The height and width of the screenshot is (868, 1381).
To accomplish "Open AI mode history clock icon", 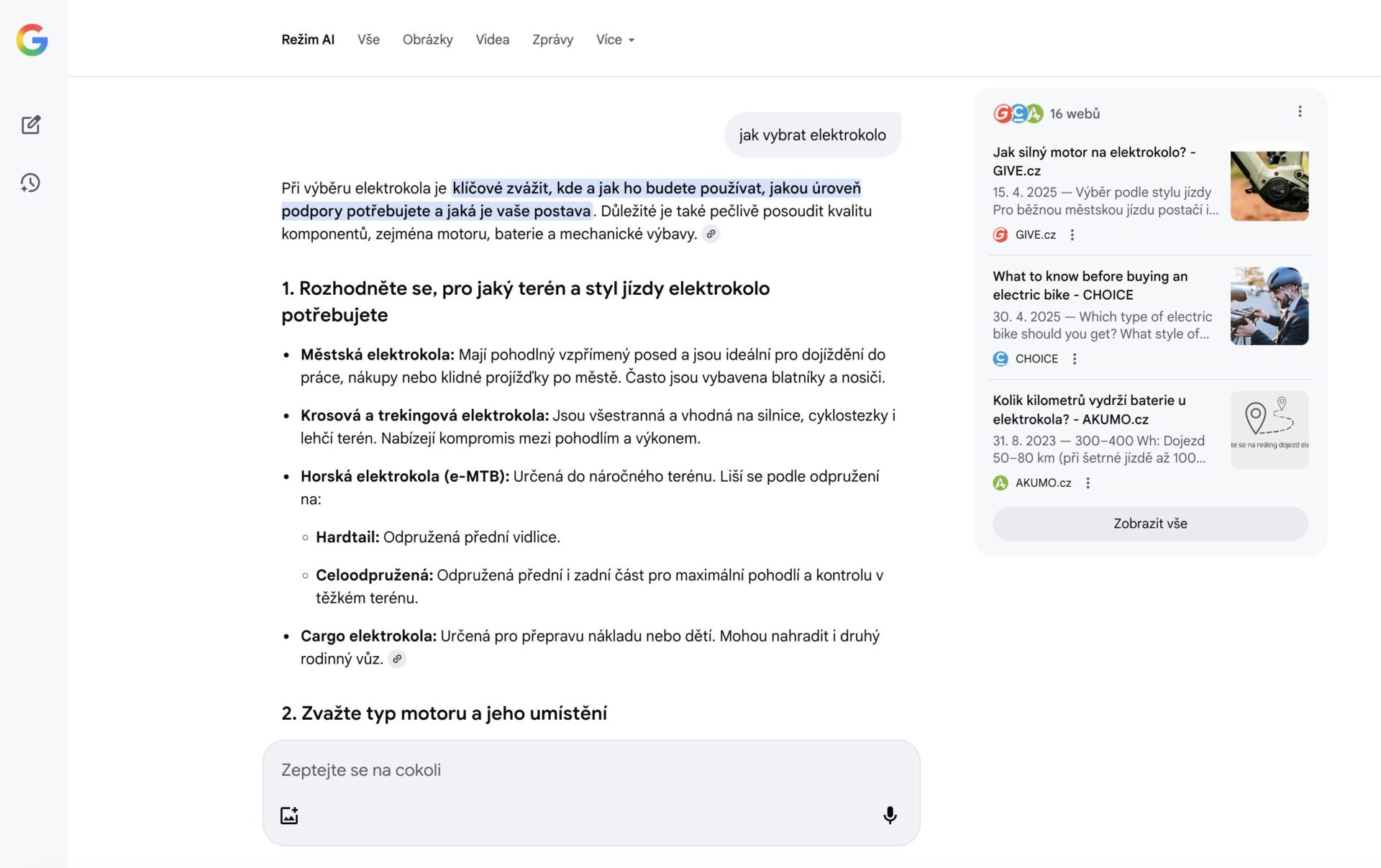I will coord(30,183).
